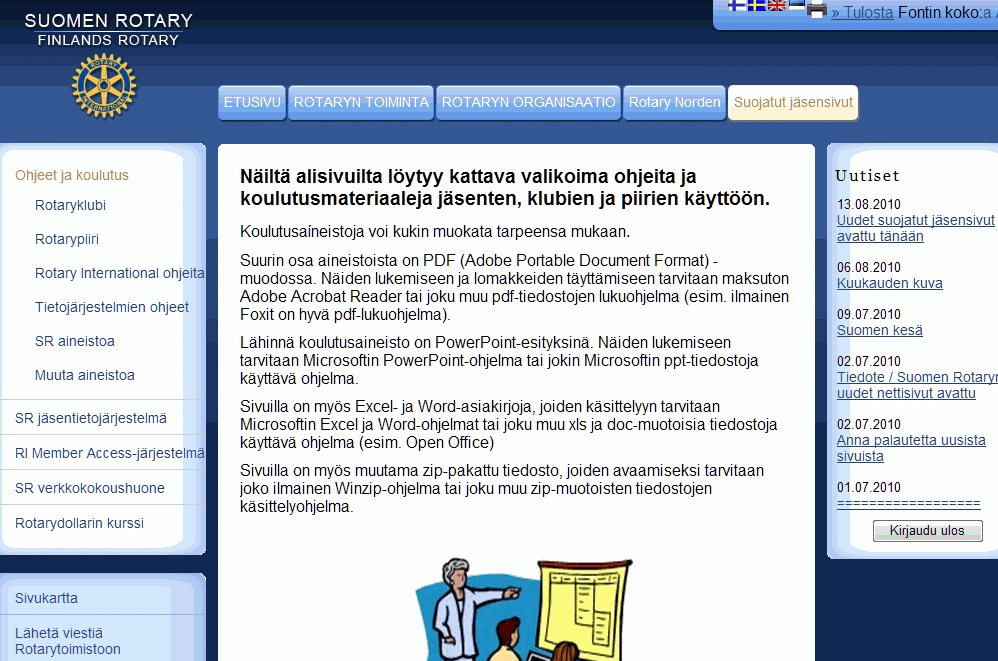998x661 pixels.
Task: Open the Rotarypiiri sidebar item
Action: point(67,239)
